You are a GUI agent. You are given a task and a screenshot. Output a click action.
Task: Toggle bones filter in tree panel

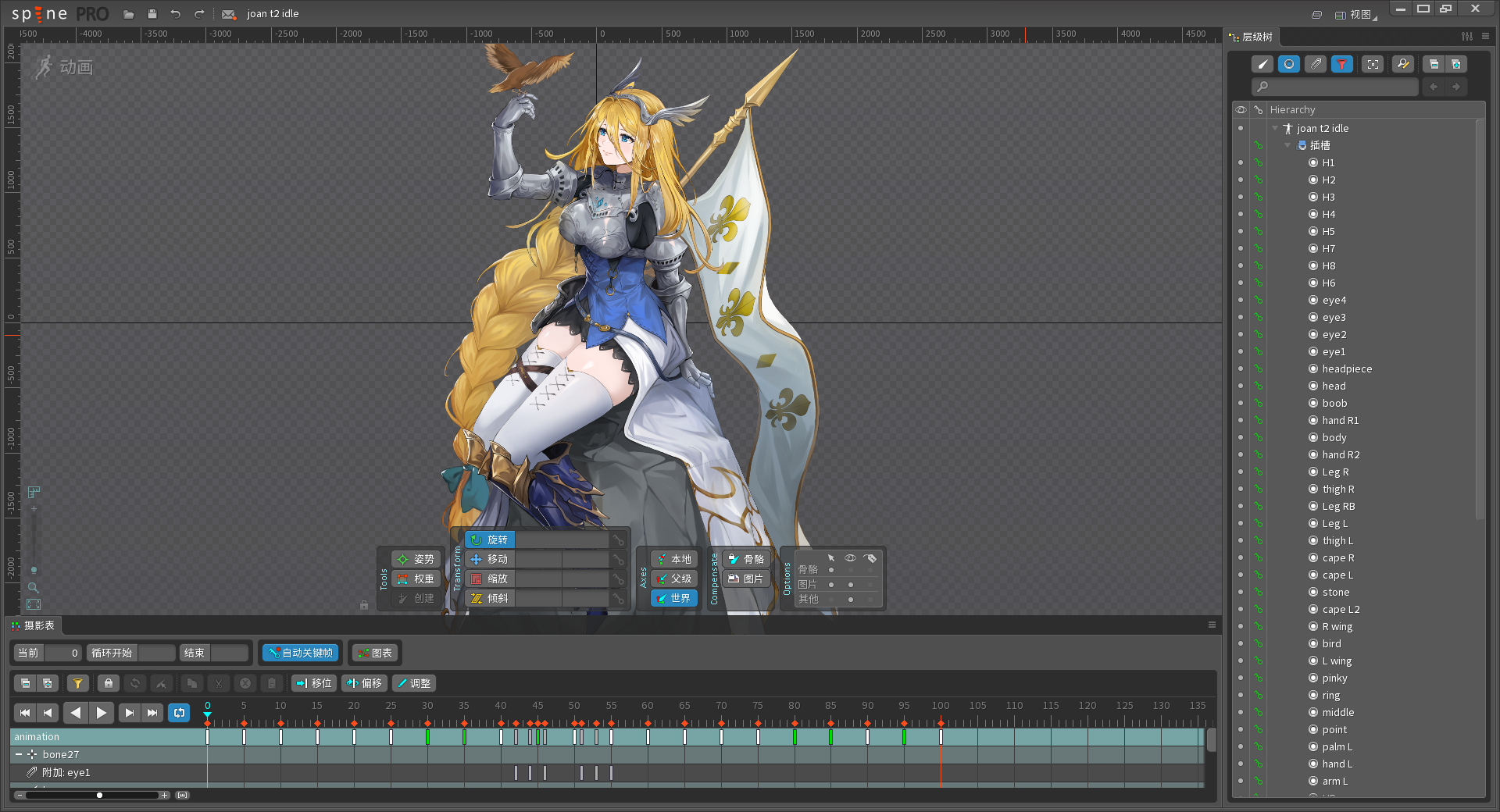pyautogui.click(x=1262, y=64)
